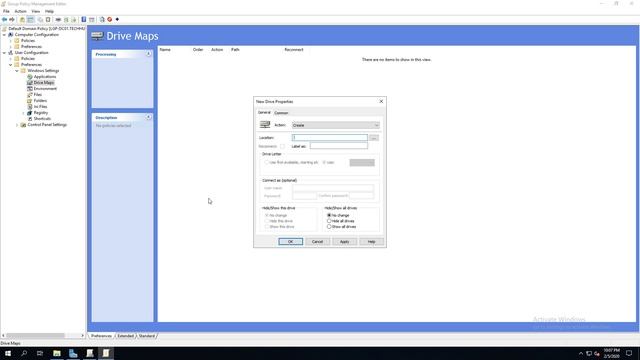Select 'Use first available, starting at' option
This screenshot has width=640, height=360.
click(x=267, y=162)
